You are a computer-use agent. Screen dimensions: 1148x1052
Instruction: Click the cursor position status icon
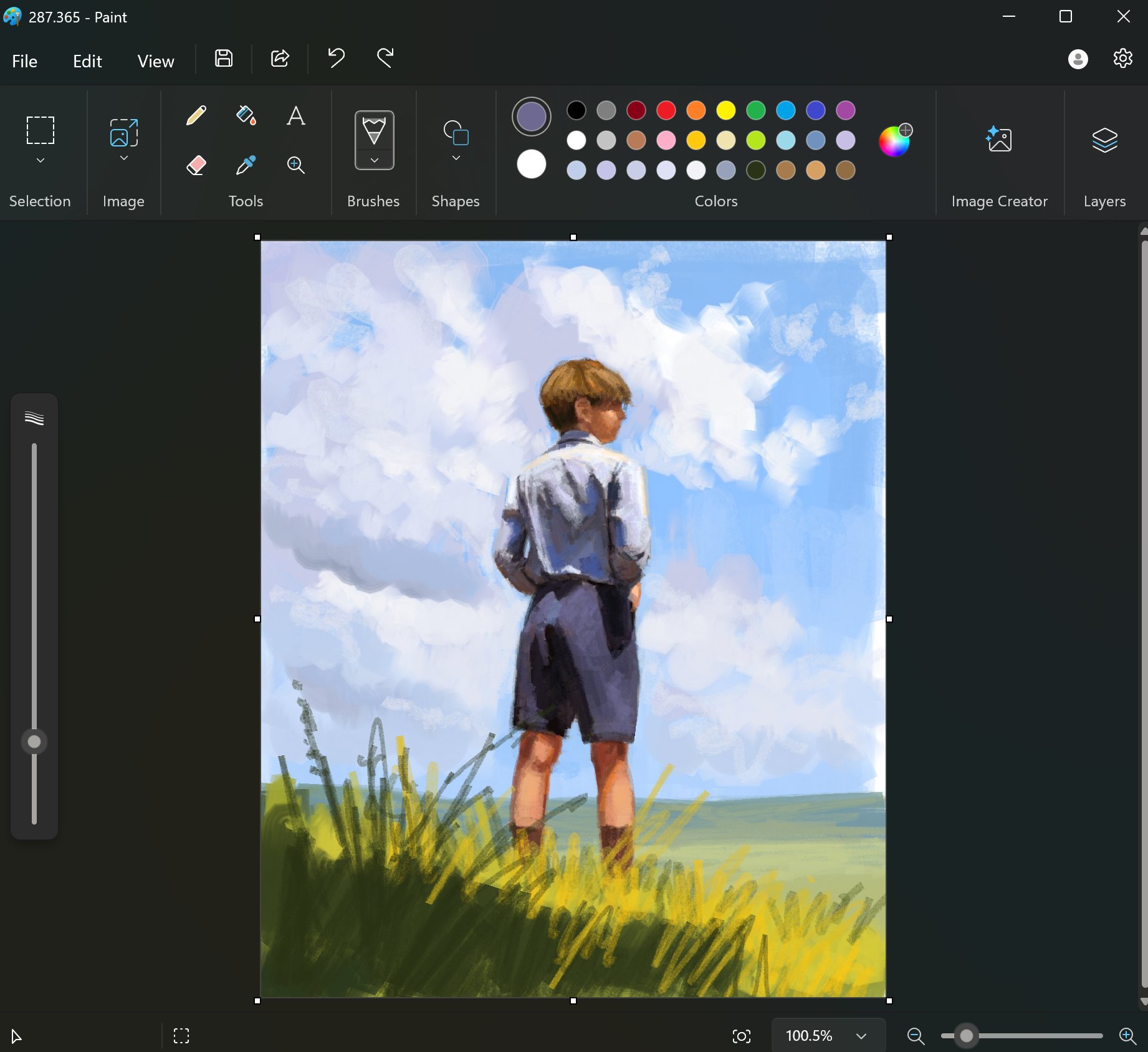[16, 1036]
